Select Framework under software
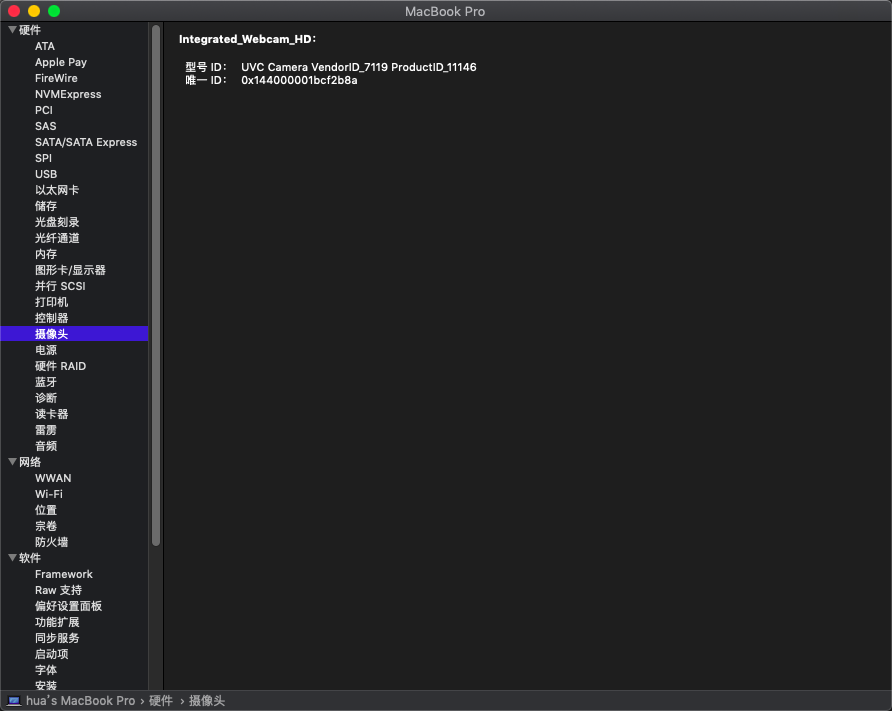 coord(64,574)
